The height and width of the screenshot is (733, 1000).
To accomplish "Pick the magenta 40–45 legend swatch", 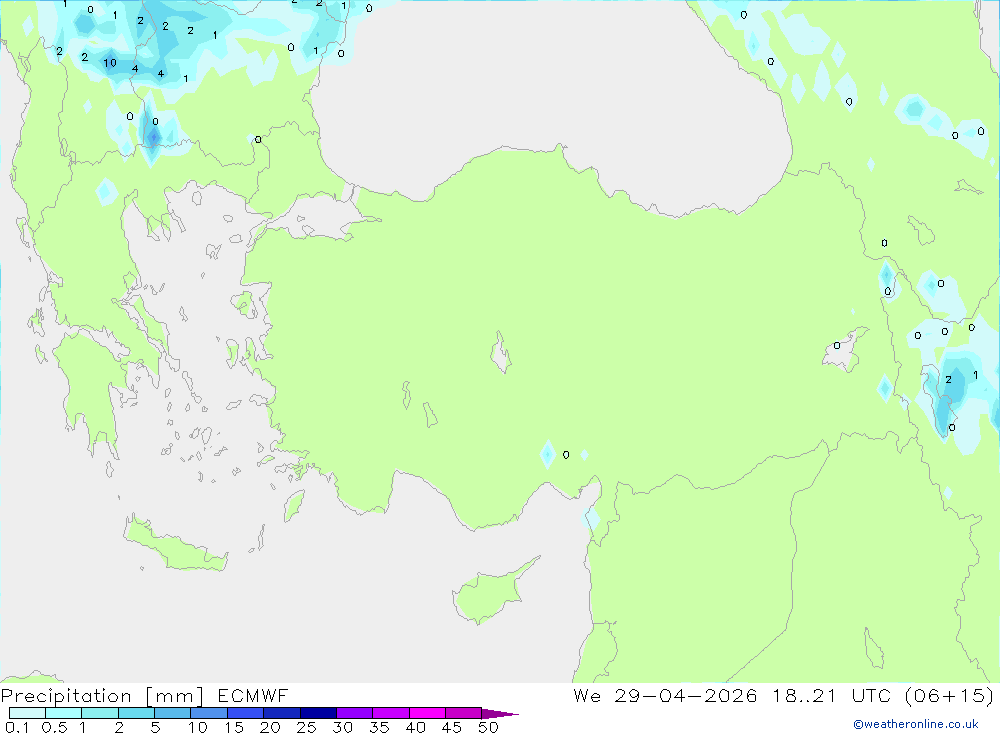I will (427, 713).
